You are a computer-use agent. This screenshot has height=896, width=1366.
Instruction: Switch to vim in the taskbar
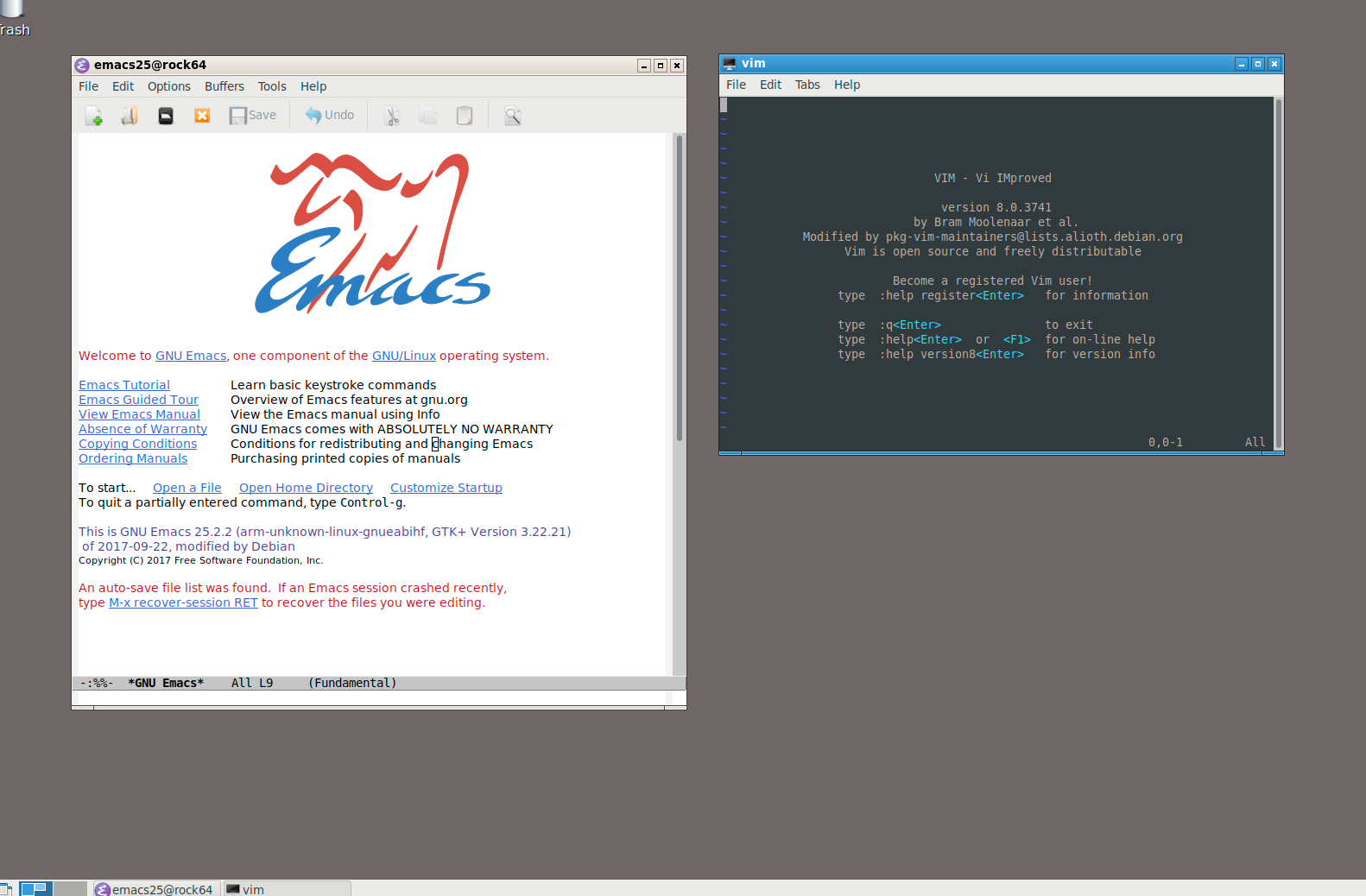pyautogui.click(x=287, y=889)
